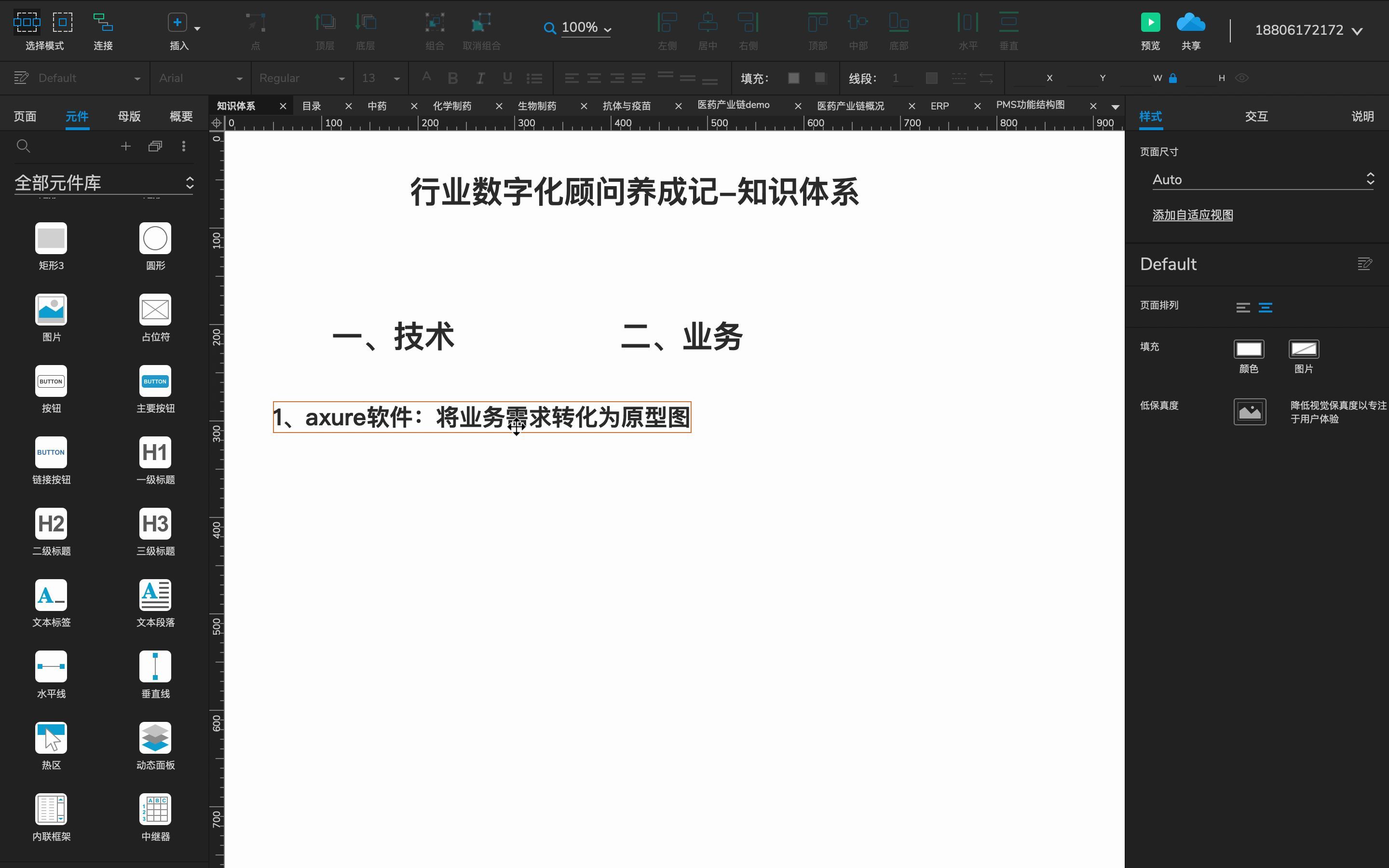Switch to the 页面 pages tab
This screenshot has width=1389, height=868.
pos(25,117)
